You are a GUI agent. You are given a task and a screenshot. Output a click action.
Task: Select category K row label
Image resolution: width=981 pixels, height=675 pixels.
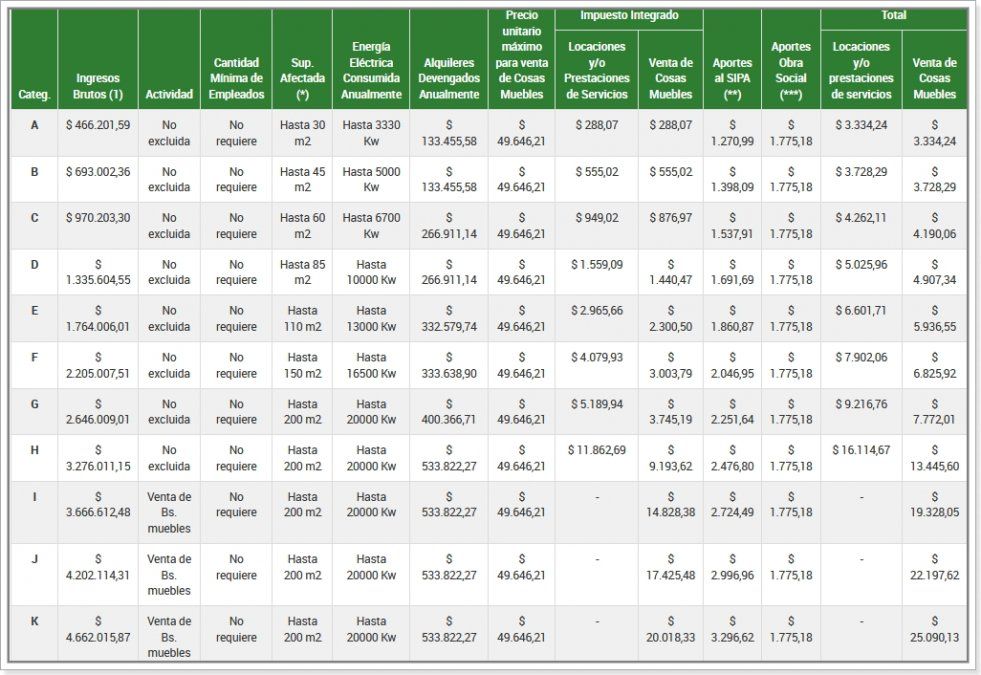pyautogui.click(x=33, y=621)
